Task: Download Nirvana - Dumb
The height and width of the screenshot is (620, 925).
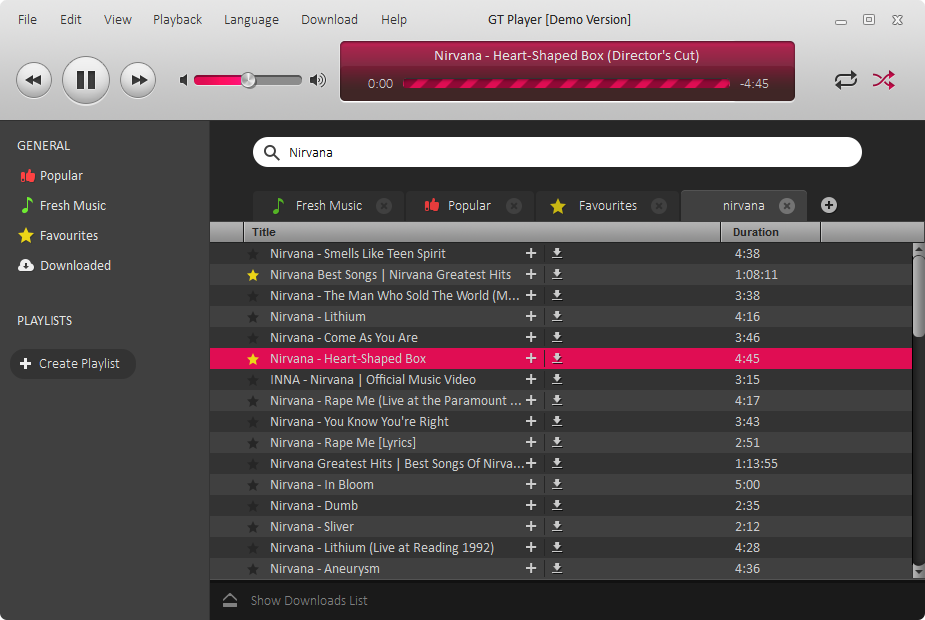Action: (557, 505)
